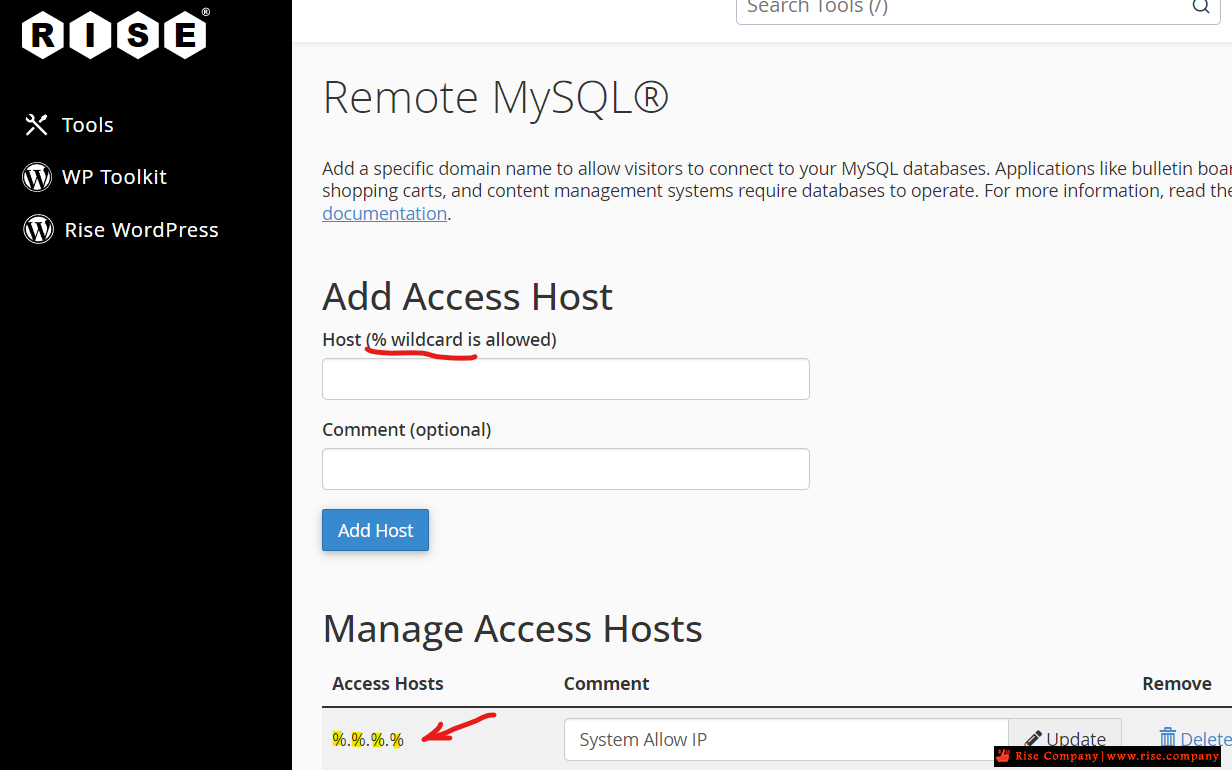Click the Rise WordPress logo icon
1232x770 pixels.
pyautogui.click(x=38, y=230)
